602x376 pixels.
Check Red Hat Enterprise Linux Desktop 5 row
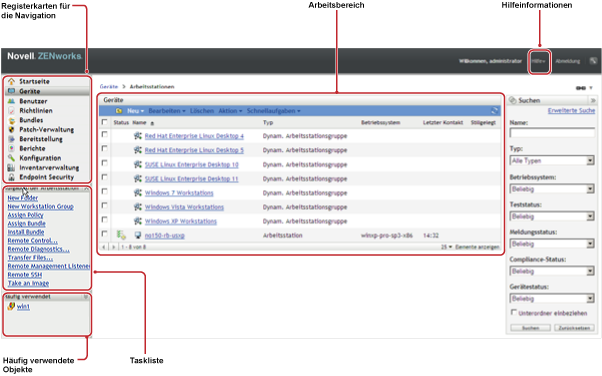104,149
